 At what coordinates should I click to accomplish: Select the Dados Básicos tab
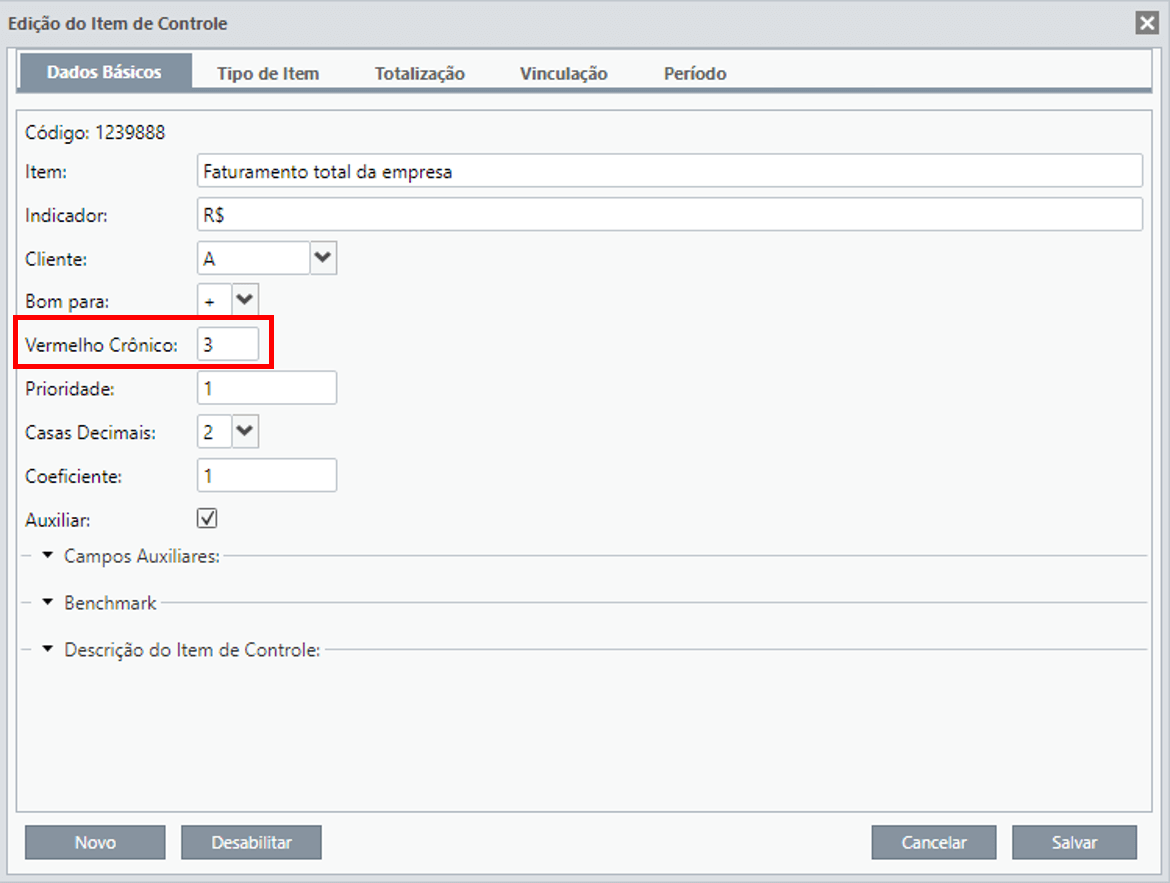click(104, 72)
